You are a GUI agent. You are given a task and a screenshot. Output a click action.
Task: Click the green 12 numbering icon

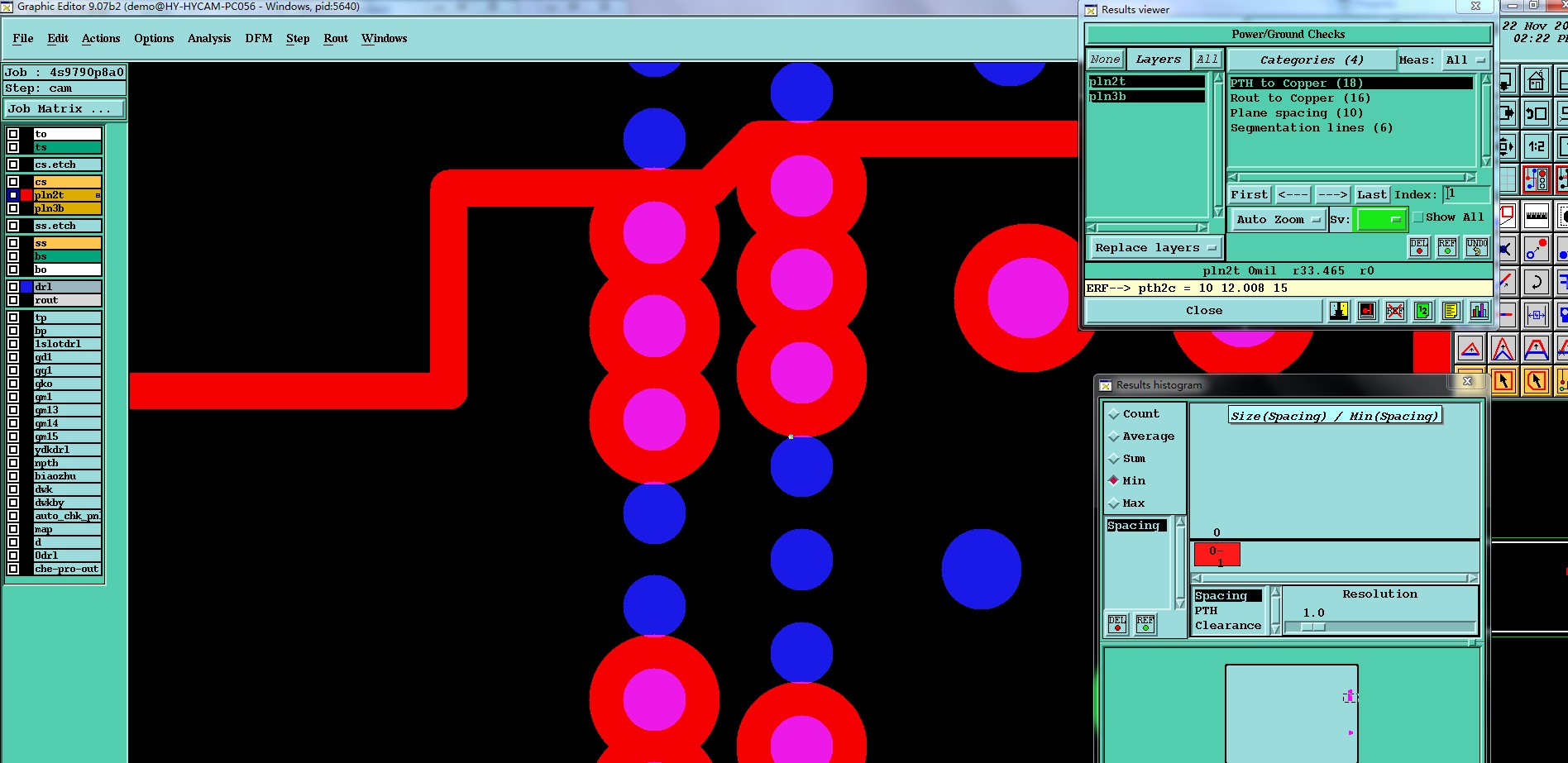click(1423, 311)
